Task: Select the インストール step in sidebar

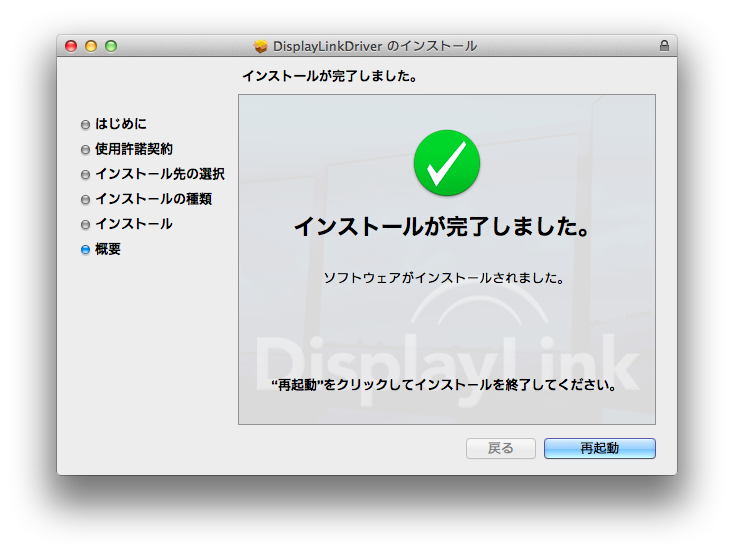Action: 134,224
